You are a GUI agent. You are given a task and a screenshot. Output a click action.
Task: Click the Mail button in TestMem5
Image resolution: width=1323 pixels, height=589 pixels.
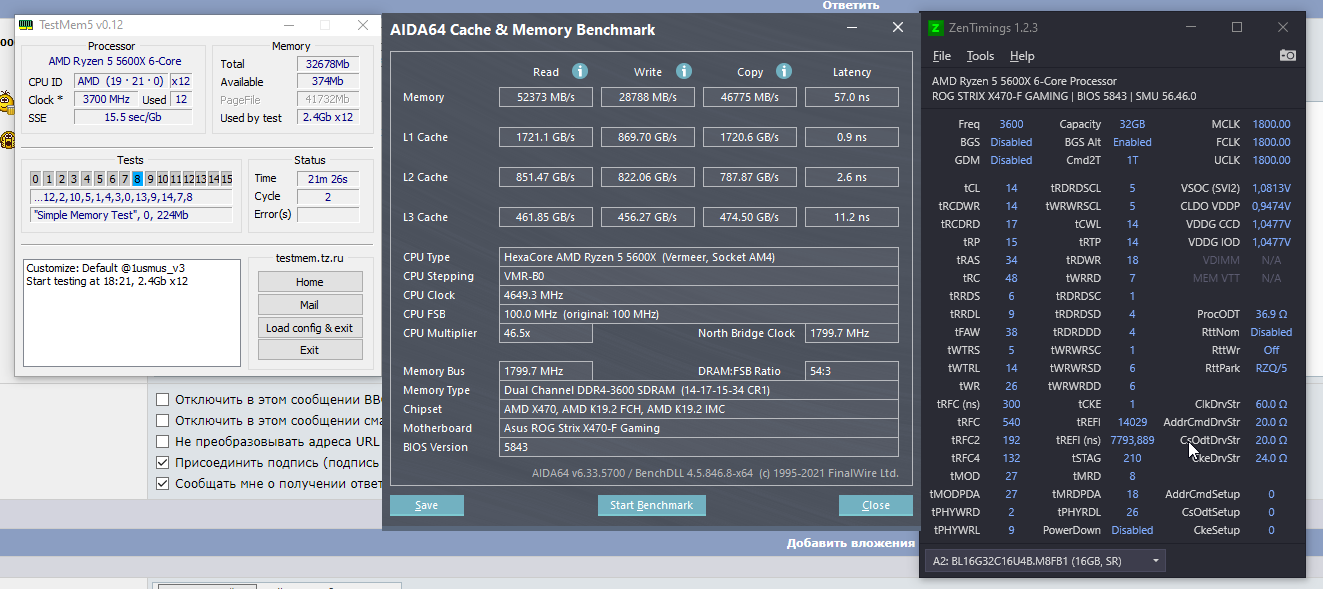click(x=309, y=305)
